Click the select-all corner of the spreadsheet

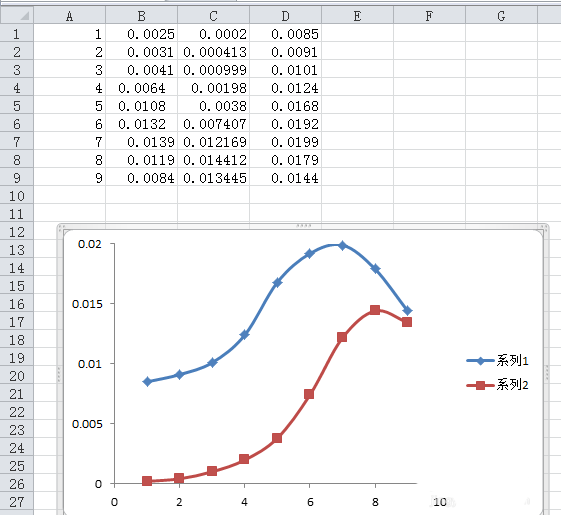coord(17,15)
